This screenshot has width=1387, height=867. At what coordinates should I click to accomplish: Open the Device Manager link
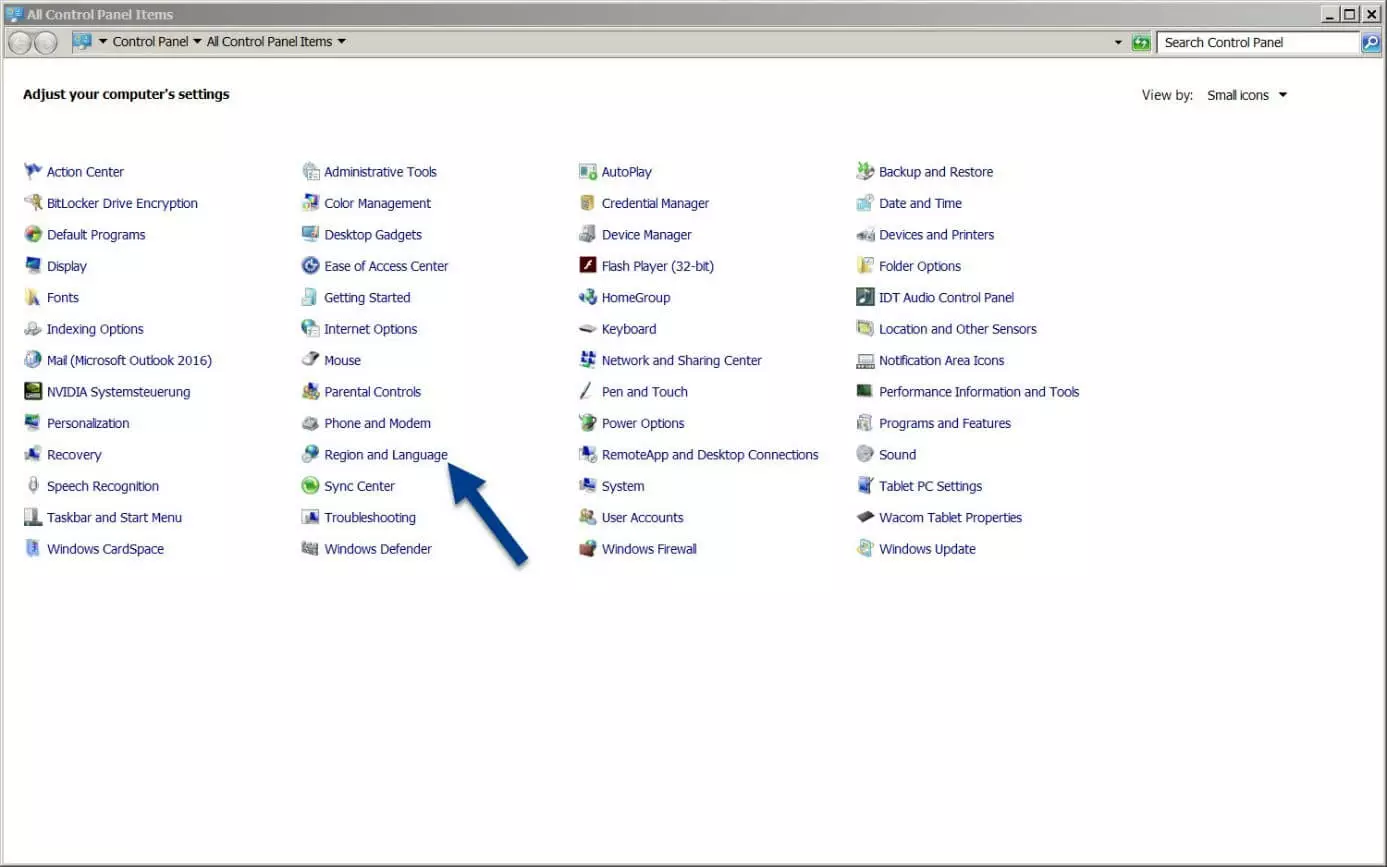(647, 235)
